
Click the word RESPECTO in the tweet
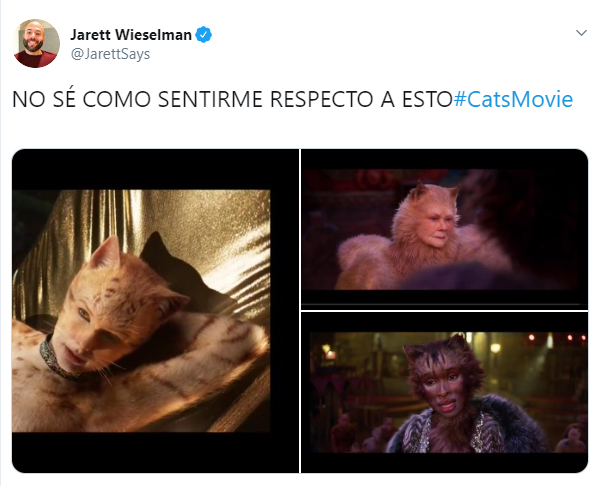click(321, 99)
